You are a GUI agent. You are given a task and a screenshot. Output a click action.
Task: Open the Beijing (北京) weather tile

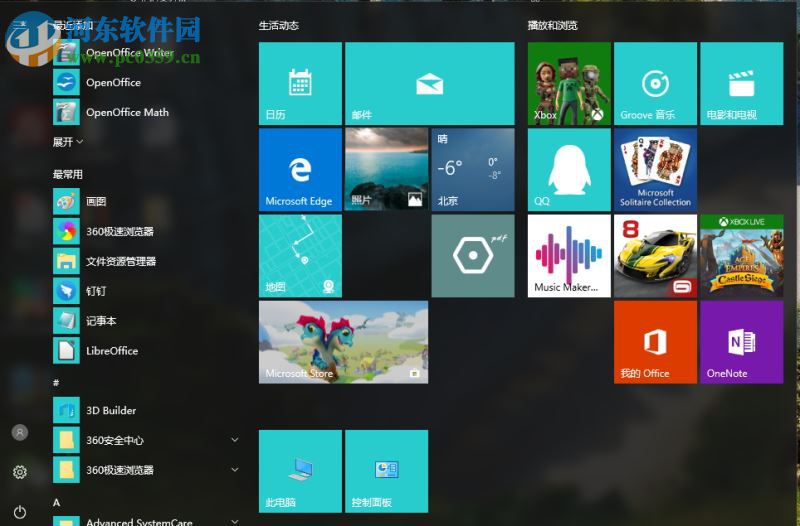tap(473, 169)
